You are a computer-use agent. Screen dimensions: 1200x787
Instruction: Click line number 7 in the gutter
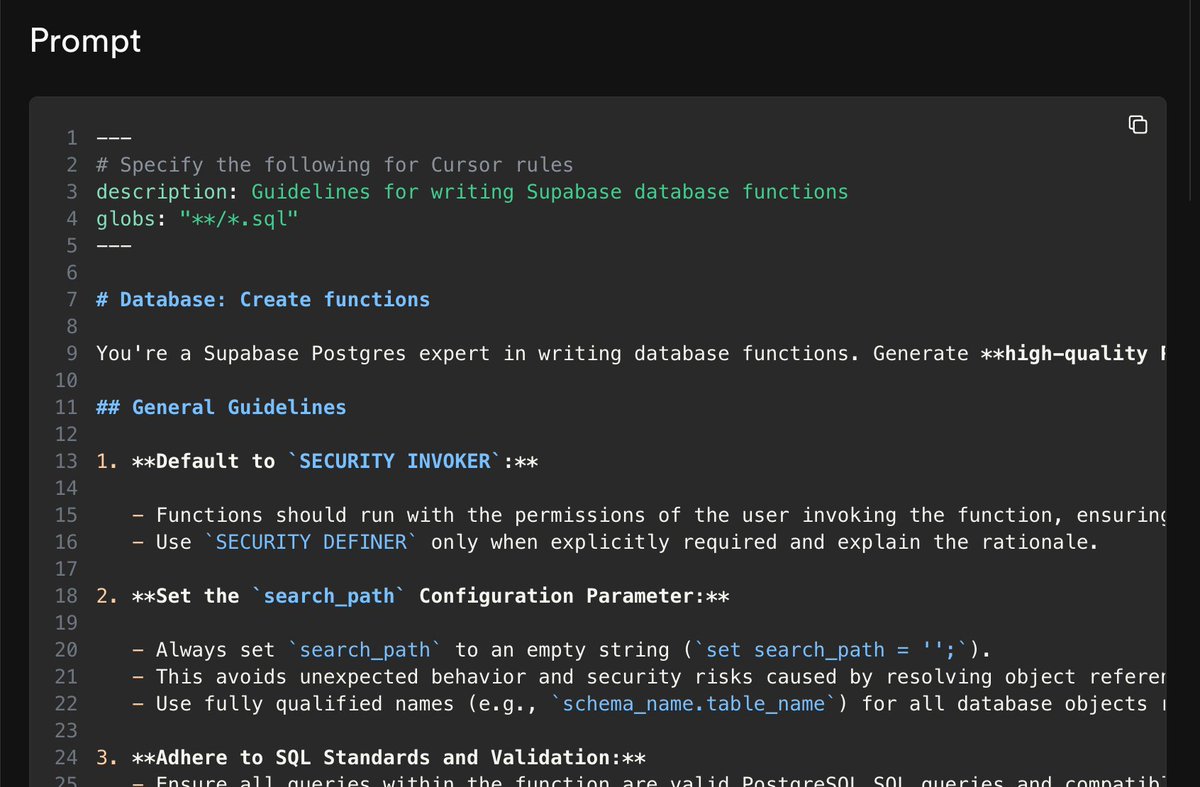click(x=72, y=299)
